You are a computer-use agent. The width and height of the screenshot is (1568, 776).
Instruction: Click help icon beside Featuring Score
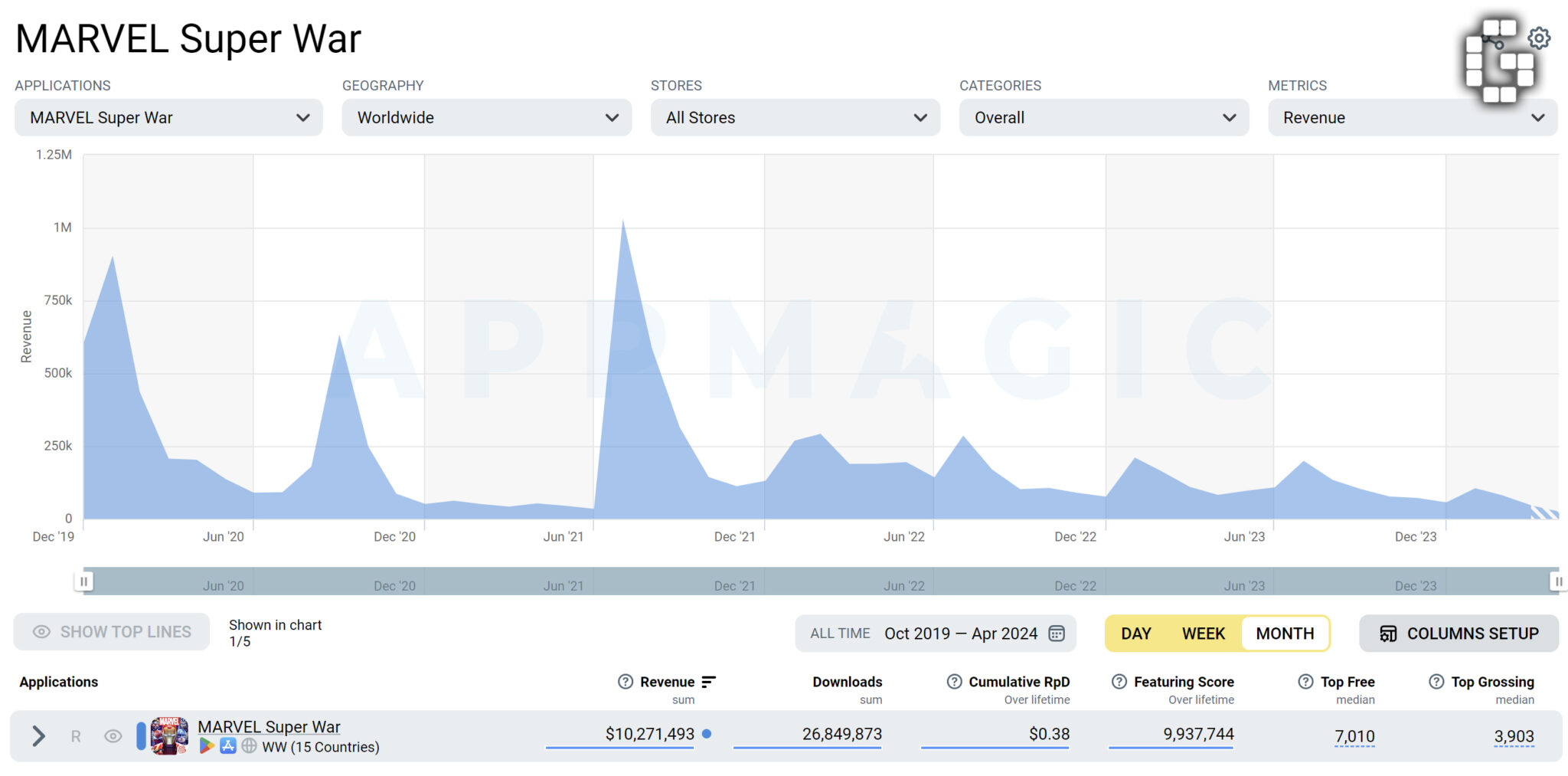click(1119, 682)
